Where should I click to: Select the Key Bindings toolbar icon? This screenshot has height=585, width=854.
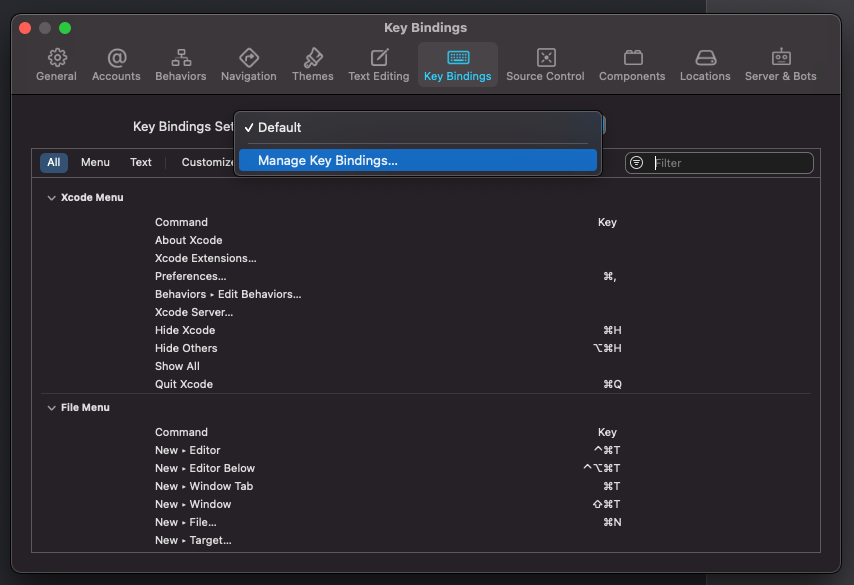coord(458,65)
